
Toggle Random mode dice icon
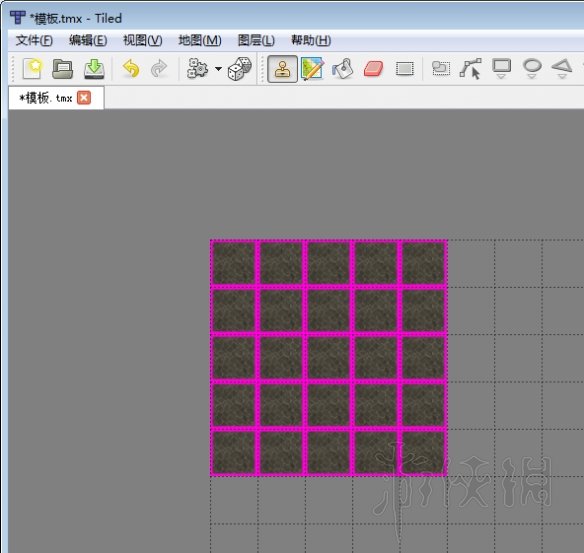coord(239,69)
